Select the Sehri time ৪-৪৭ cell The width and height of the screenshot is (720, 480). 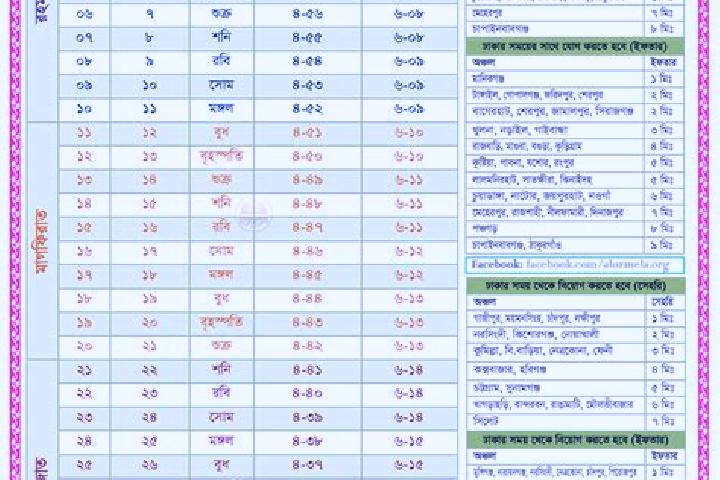tap(308, 228)
